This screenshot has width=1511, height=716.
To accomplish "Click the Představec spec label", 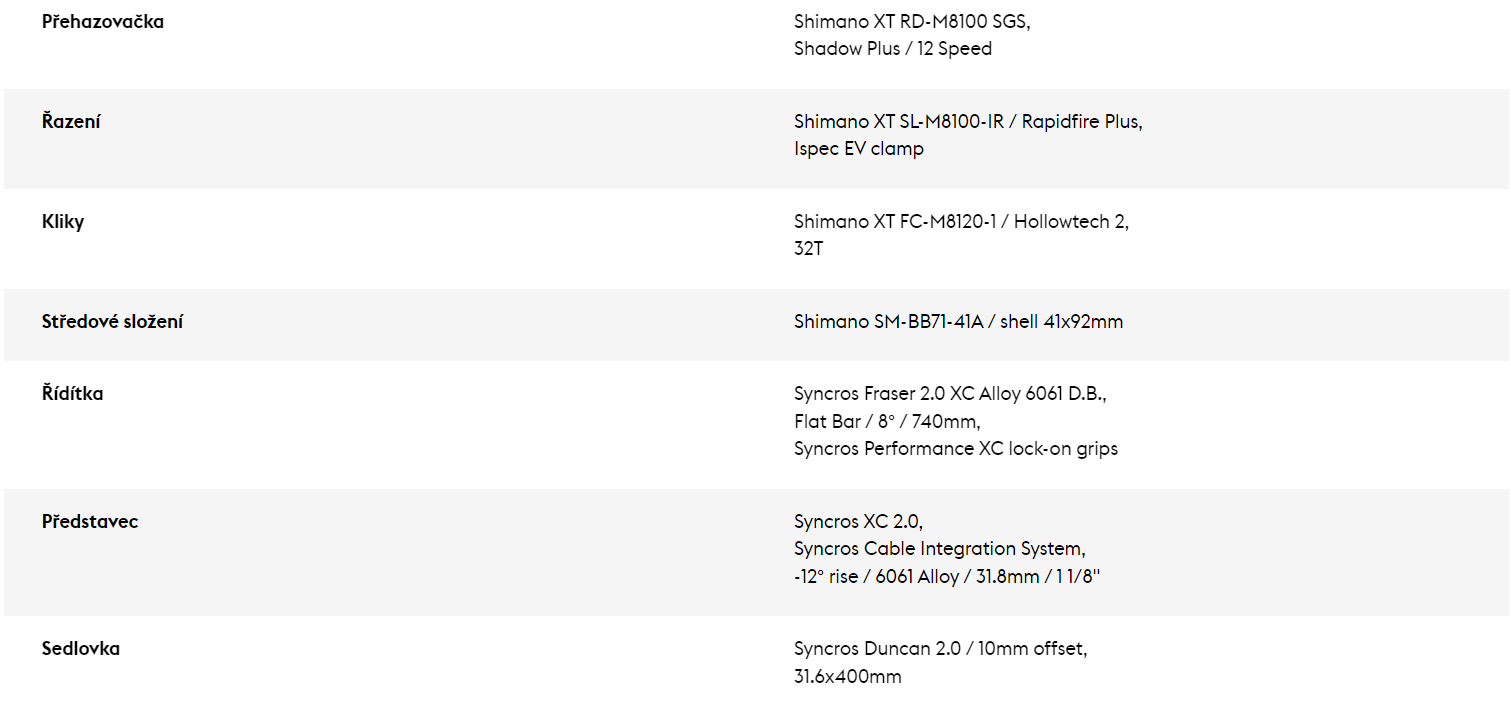I will pos(90,522).
